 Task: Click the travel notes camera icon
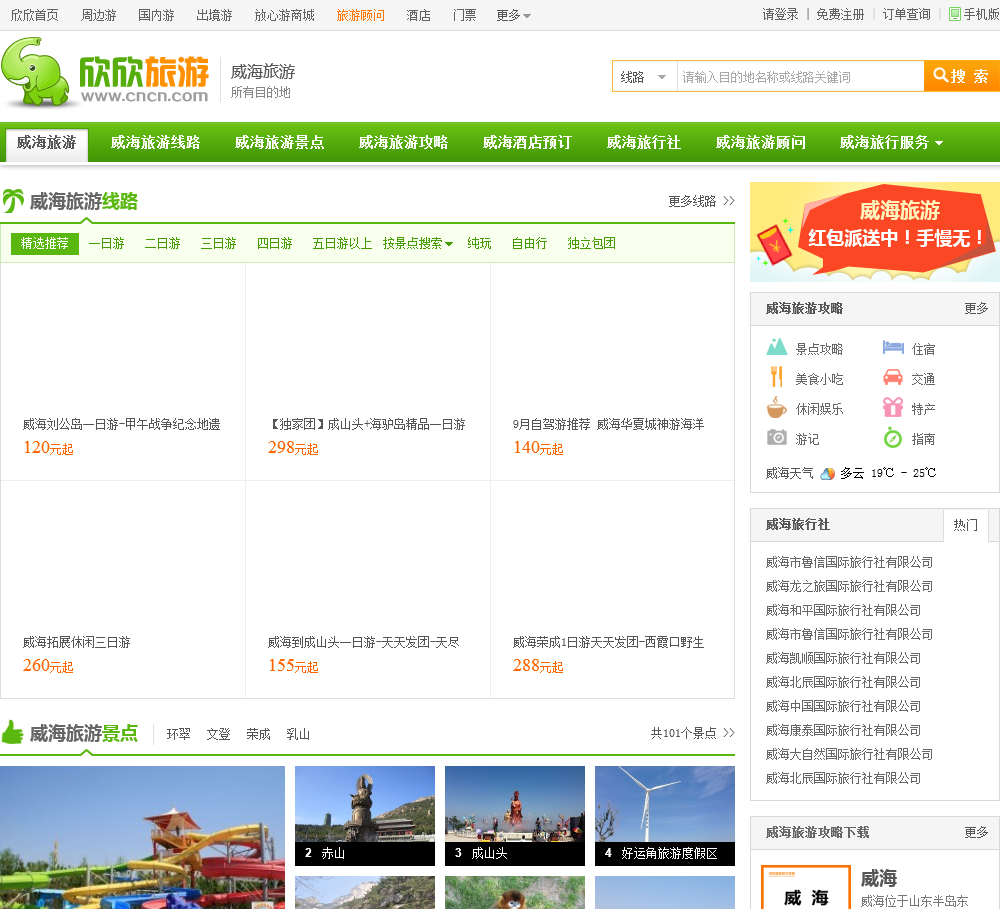click(776, 438)
